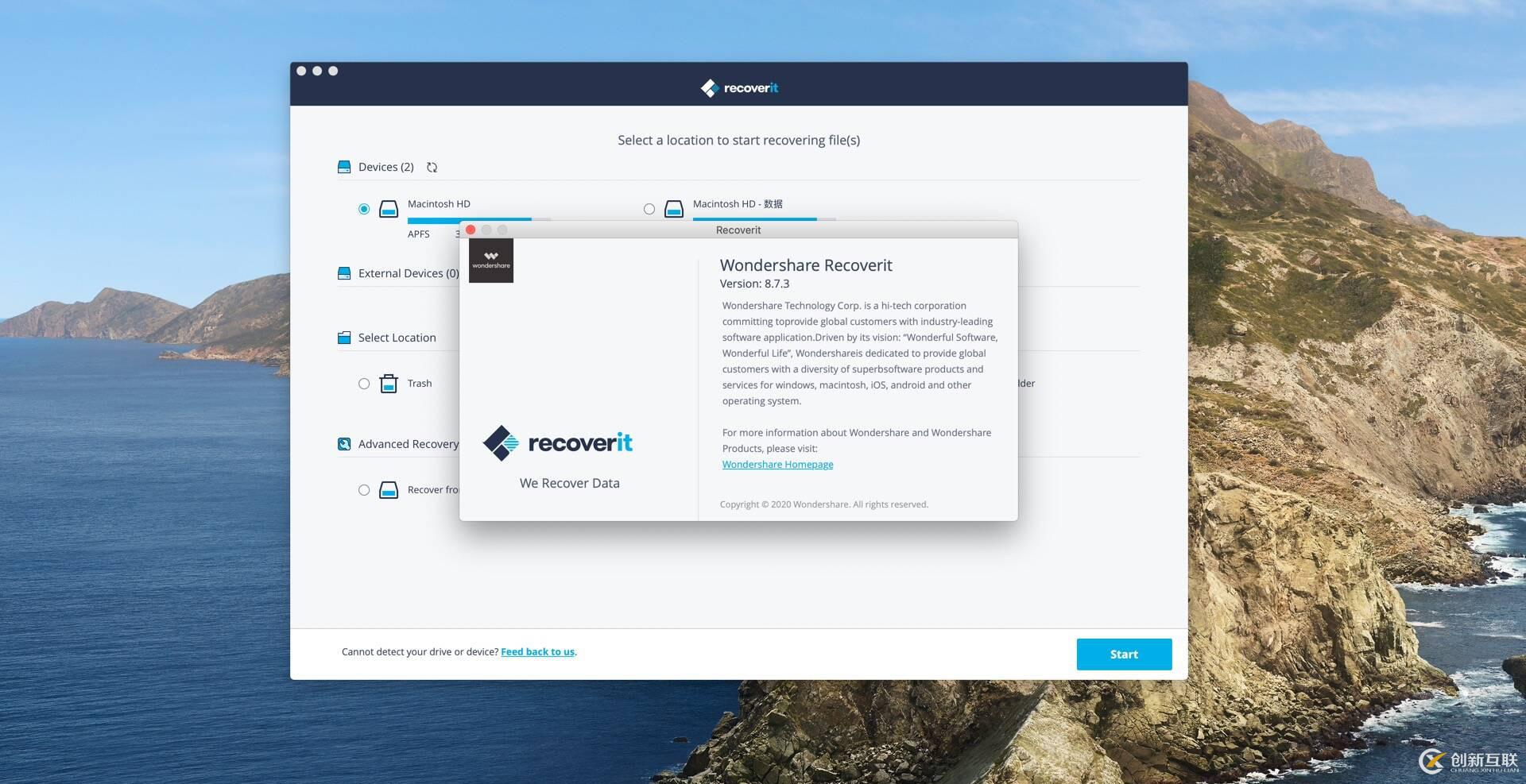Close the Recoverit About dialog

pyautogui.click(x=471, y=230)
